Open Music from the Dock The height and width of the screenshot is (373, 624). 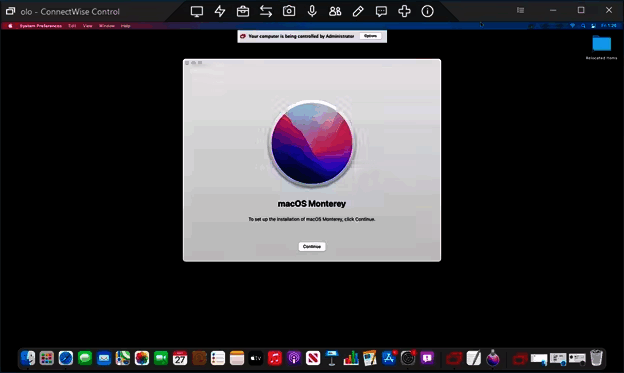275,358
